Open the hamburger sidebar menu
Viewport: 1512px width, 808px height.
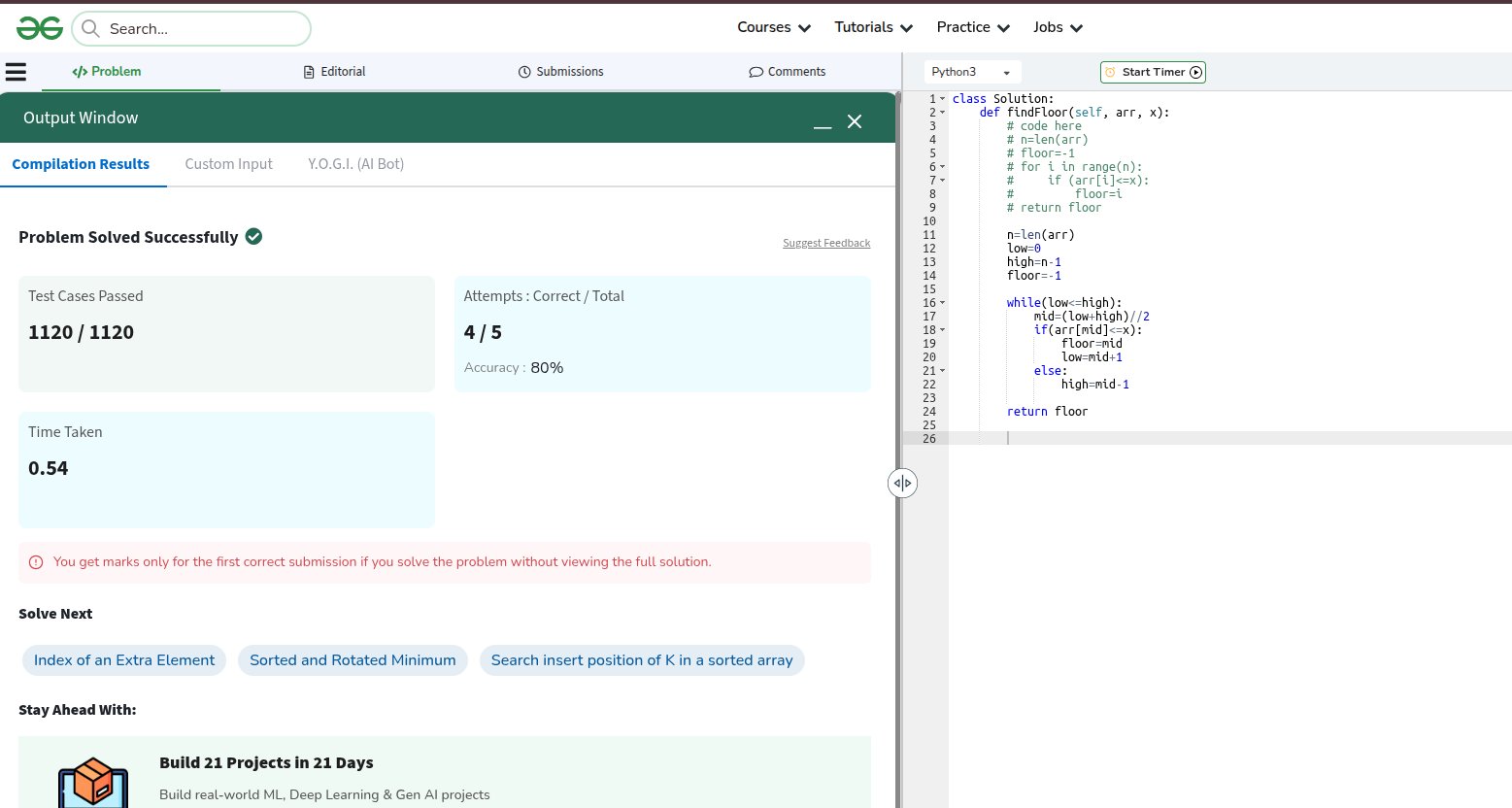click(17, 72)
